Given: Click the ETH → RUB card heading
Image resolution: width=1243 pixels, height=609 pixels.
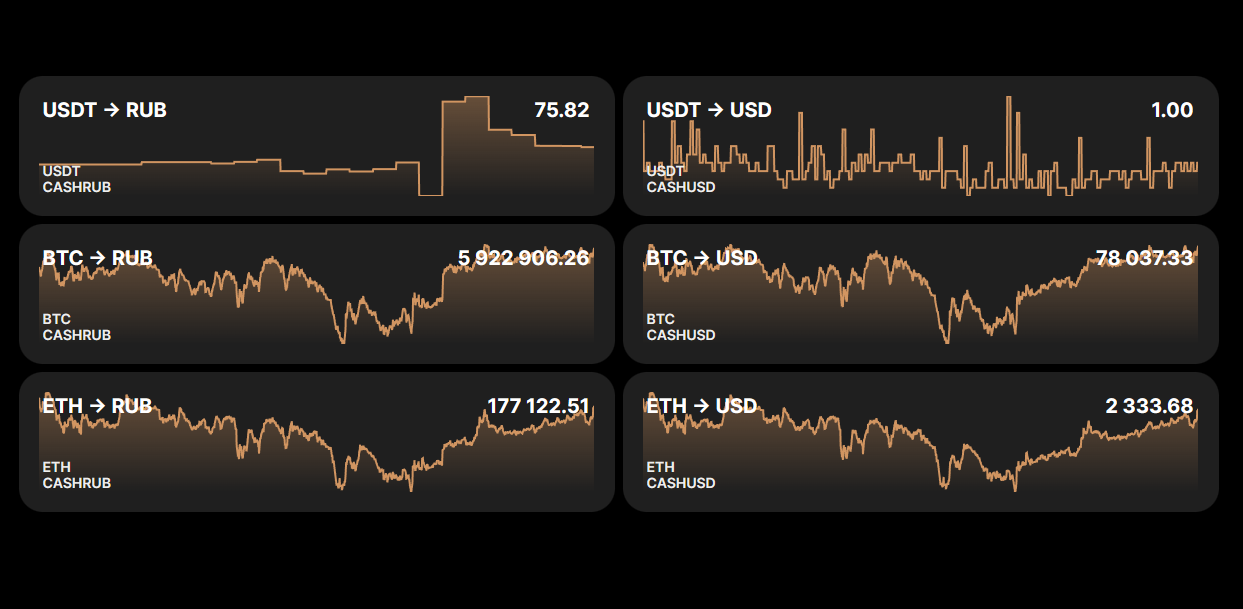Looking at the screenshot, I should pyautogui.click(x=97, y=406).
